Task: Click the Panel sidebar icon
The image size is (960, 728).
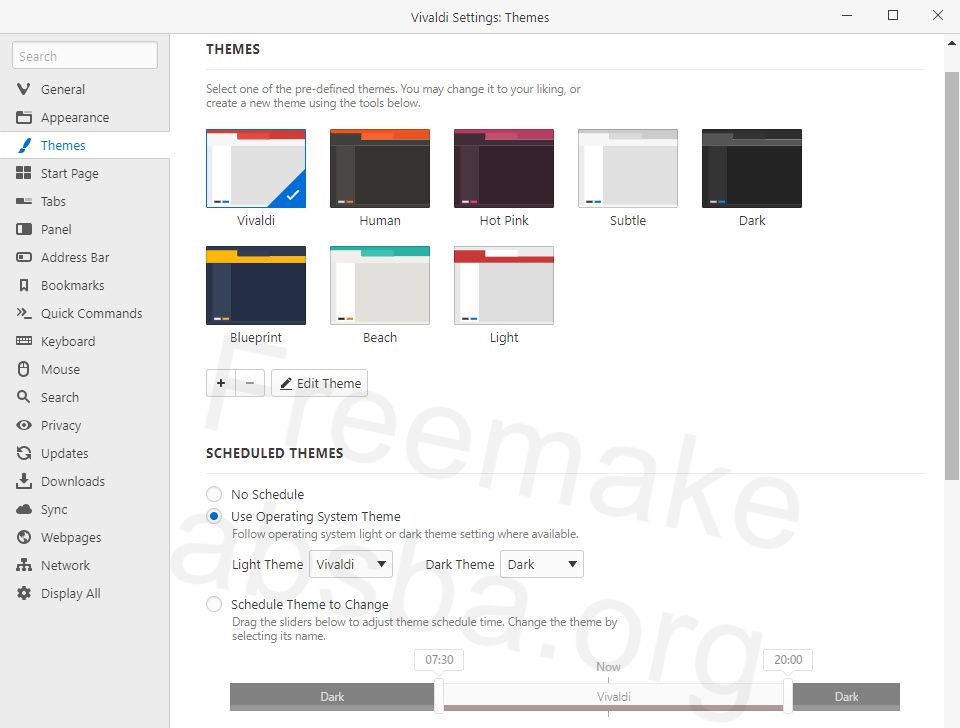Action: click(24, 229)
